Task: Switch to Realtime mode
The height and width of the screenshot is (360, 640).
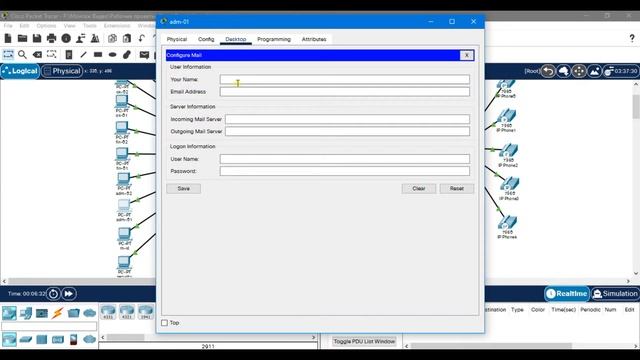Action: pos(567,293)
